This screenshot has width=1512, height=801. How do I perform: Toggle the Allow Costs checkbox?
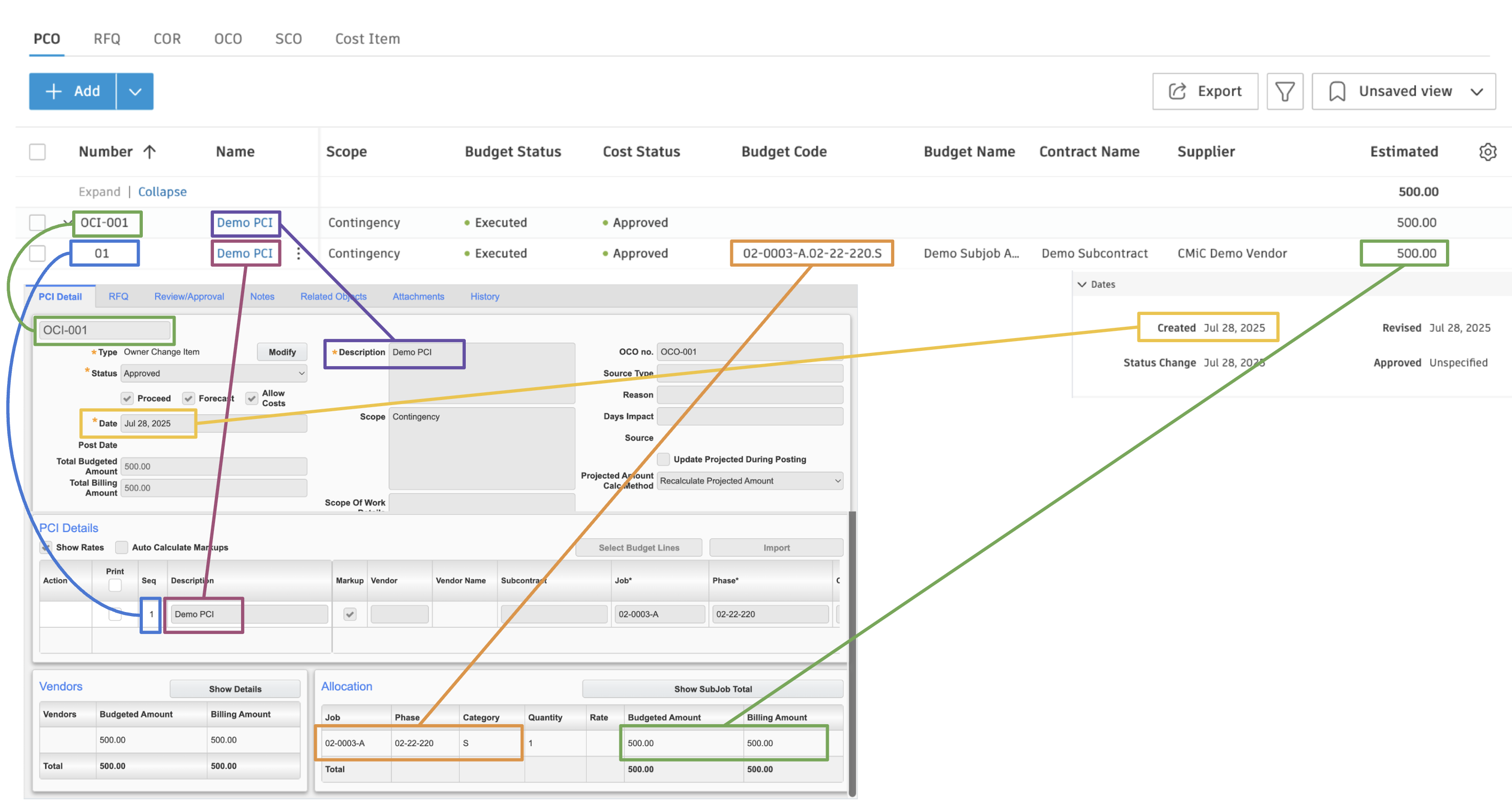251,398
